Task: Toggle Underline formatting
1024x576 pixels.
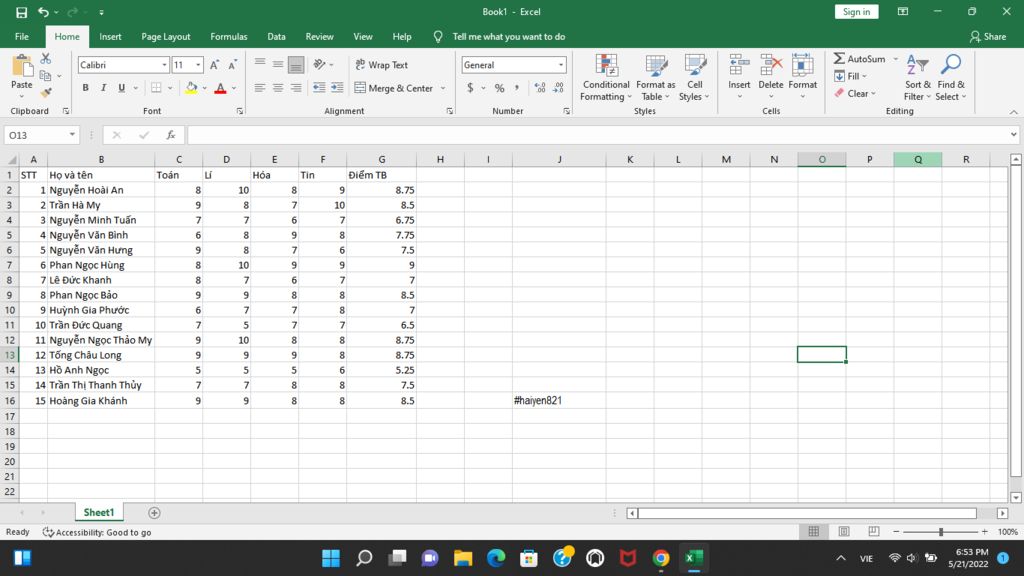Action: tap(121, 88)
